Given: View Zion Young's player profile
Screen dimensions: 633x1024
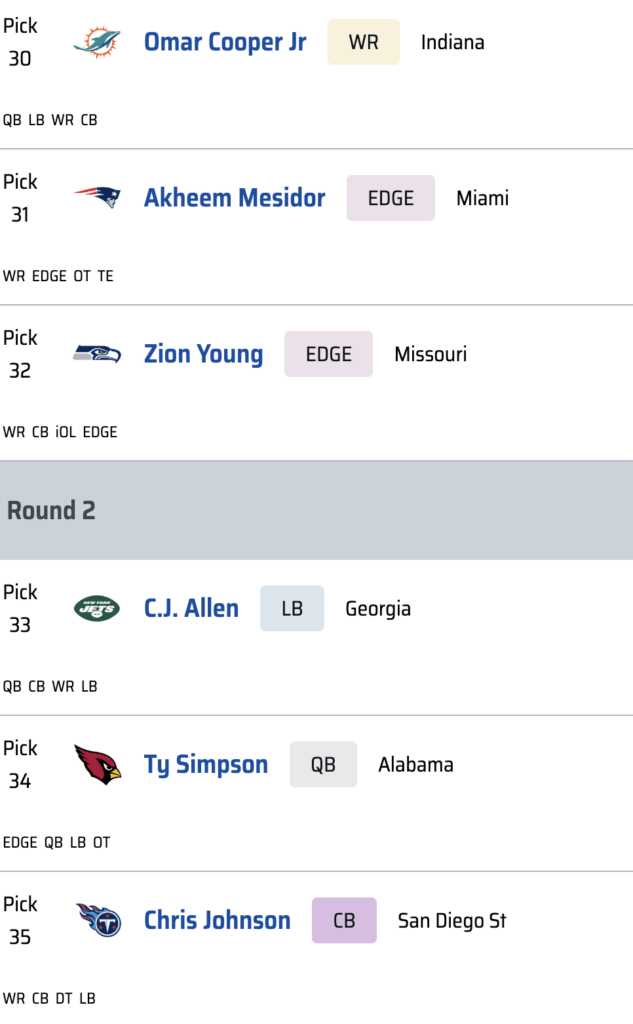Looking at the screenshot, I should [x=203, y=354].
